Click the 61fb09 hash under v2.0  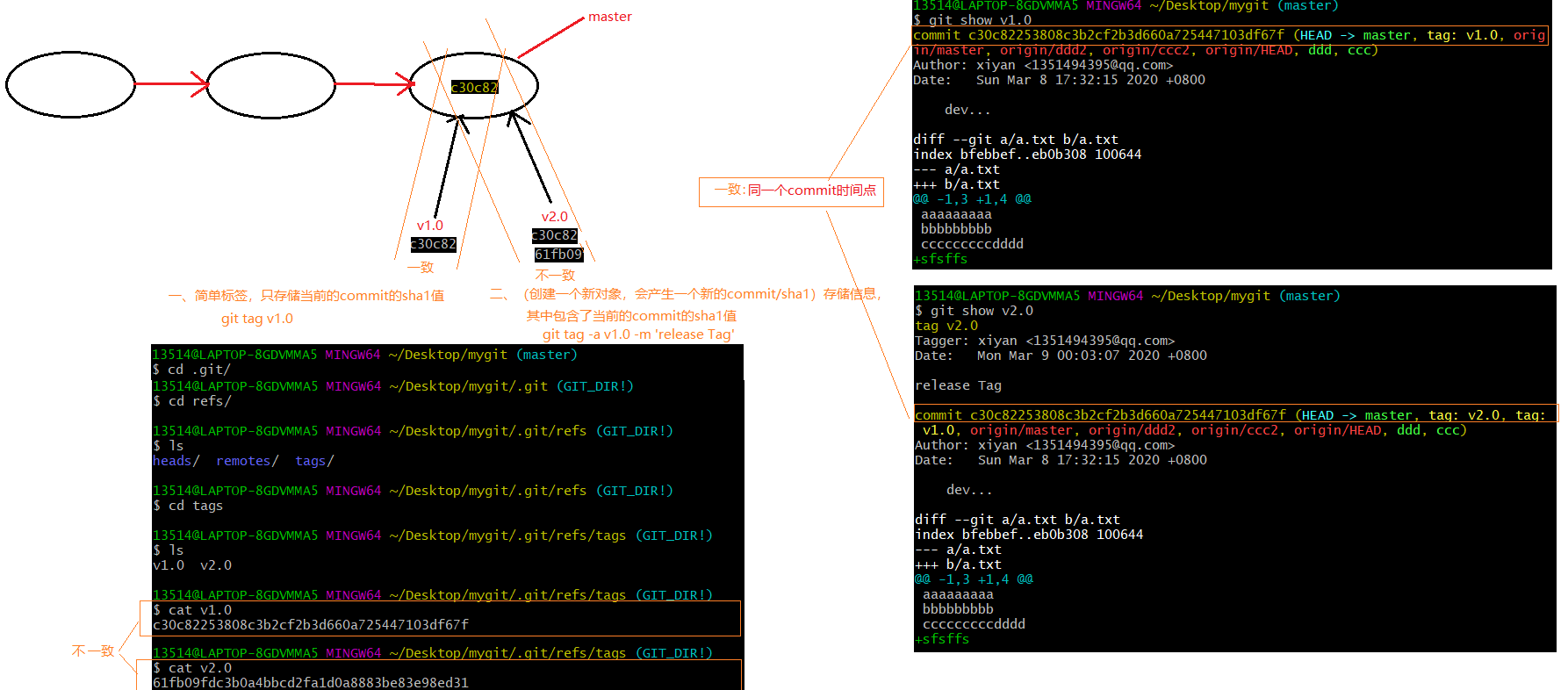[558, 255]
